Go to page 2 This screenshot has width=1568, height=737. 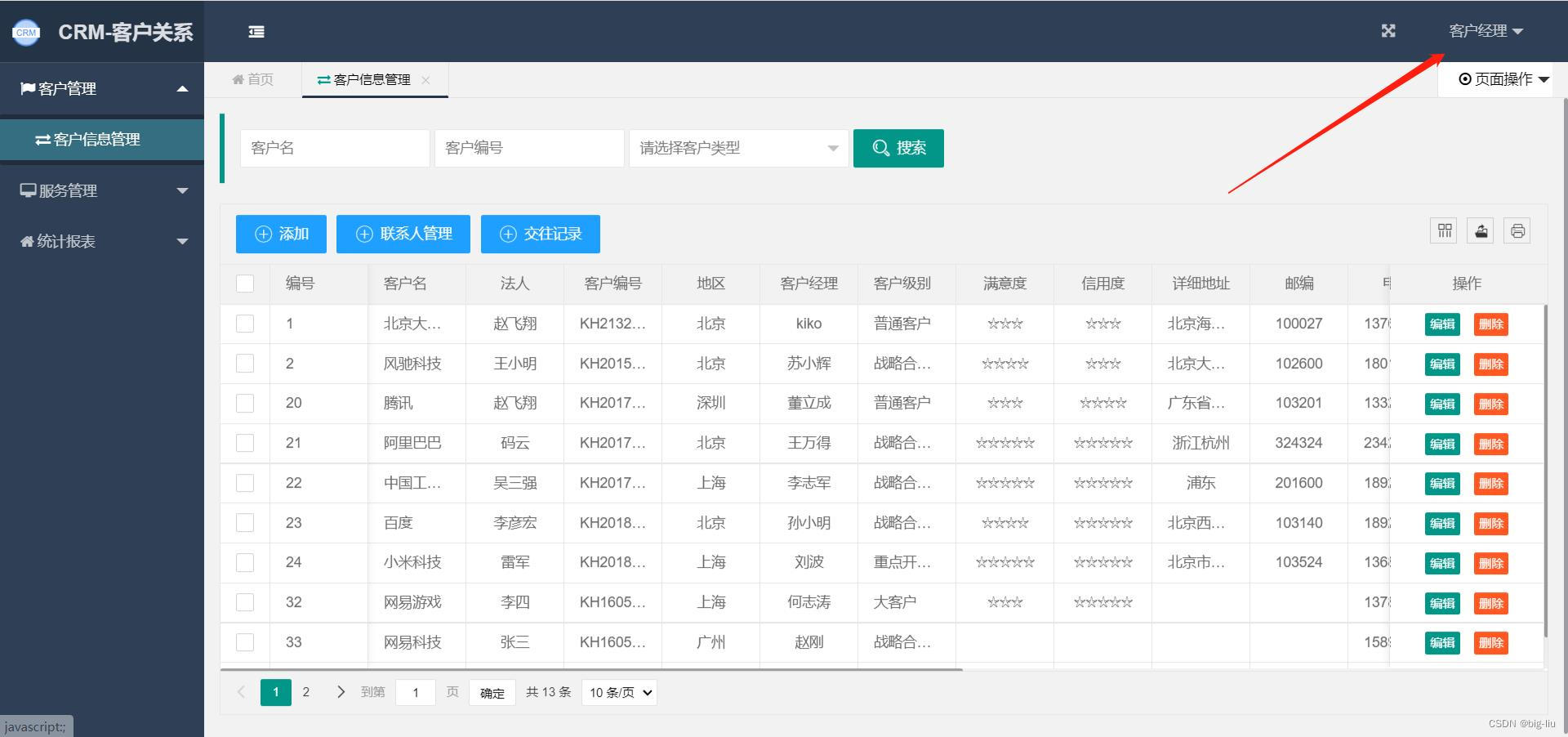306,692
